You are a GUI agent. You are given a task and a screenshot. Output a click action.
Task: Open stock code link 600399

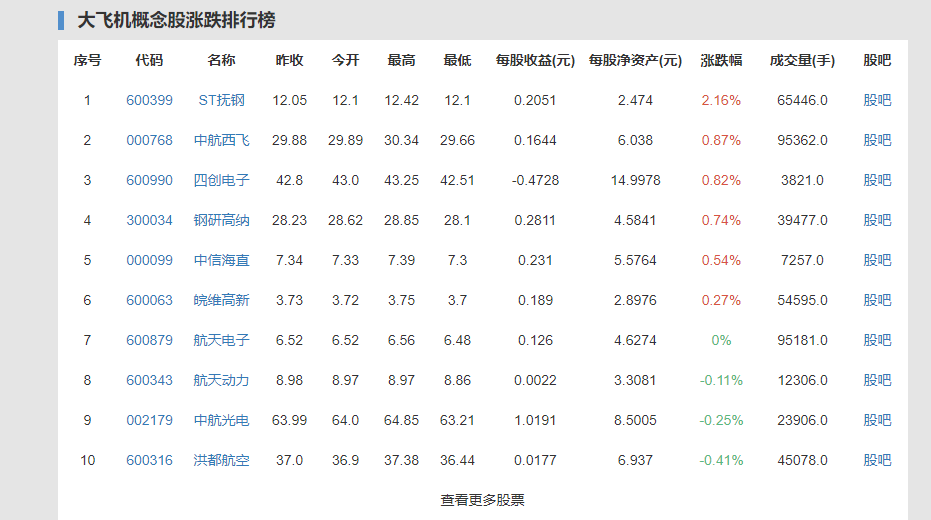pyautogui.click(x=149, y=100)
